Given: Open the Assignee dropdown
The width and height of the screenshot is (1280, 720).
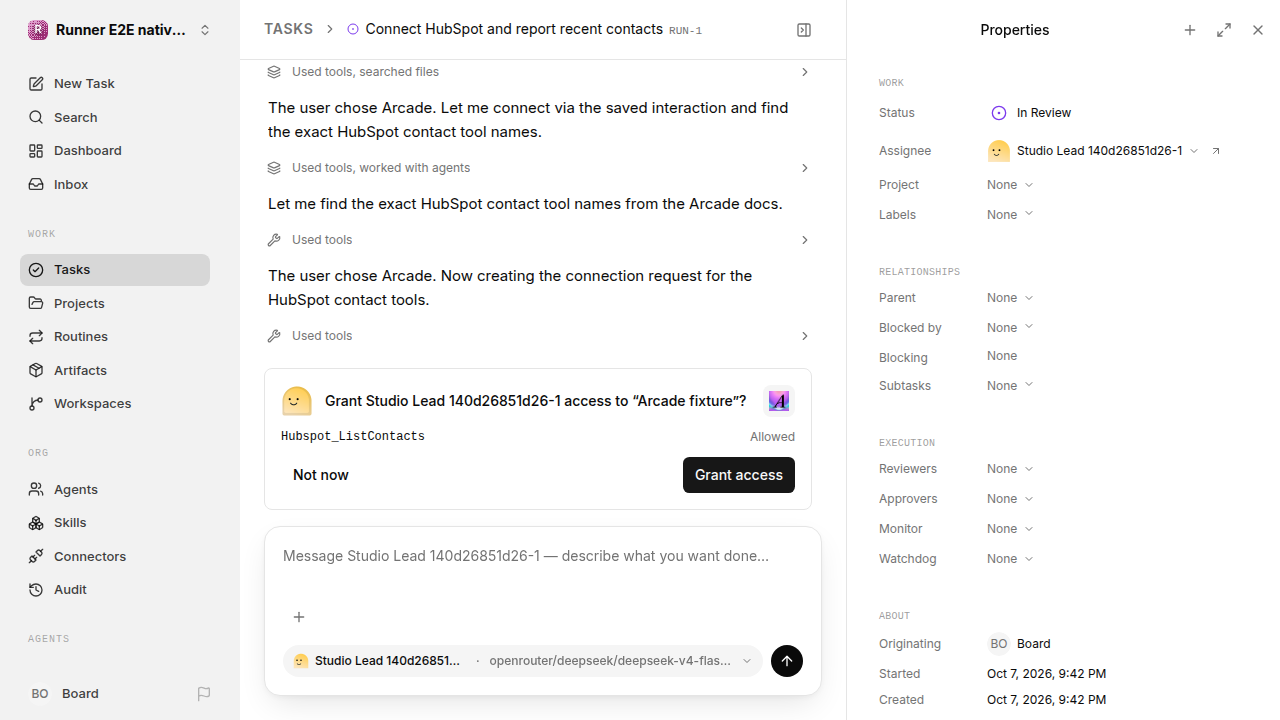Looking at the screenshot, I should tap(1094, 151).
